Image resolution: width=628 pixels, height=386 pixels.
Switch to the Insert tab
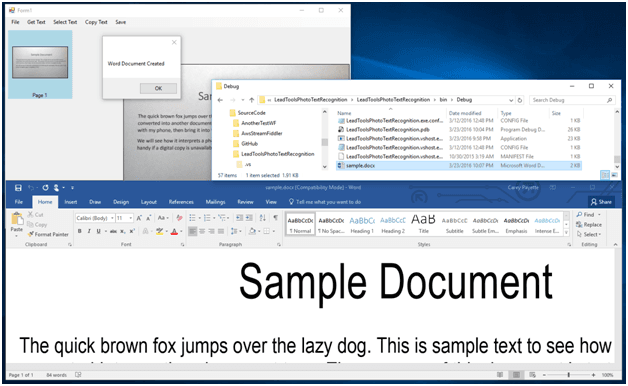coord(70,202)
